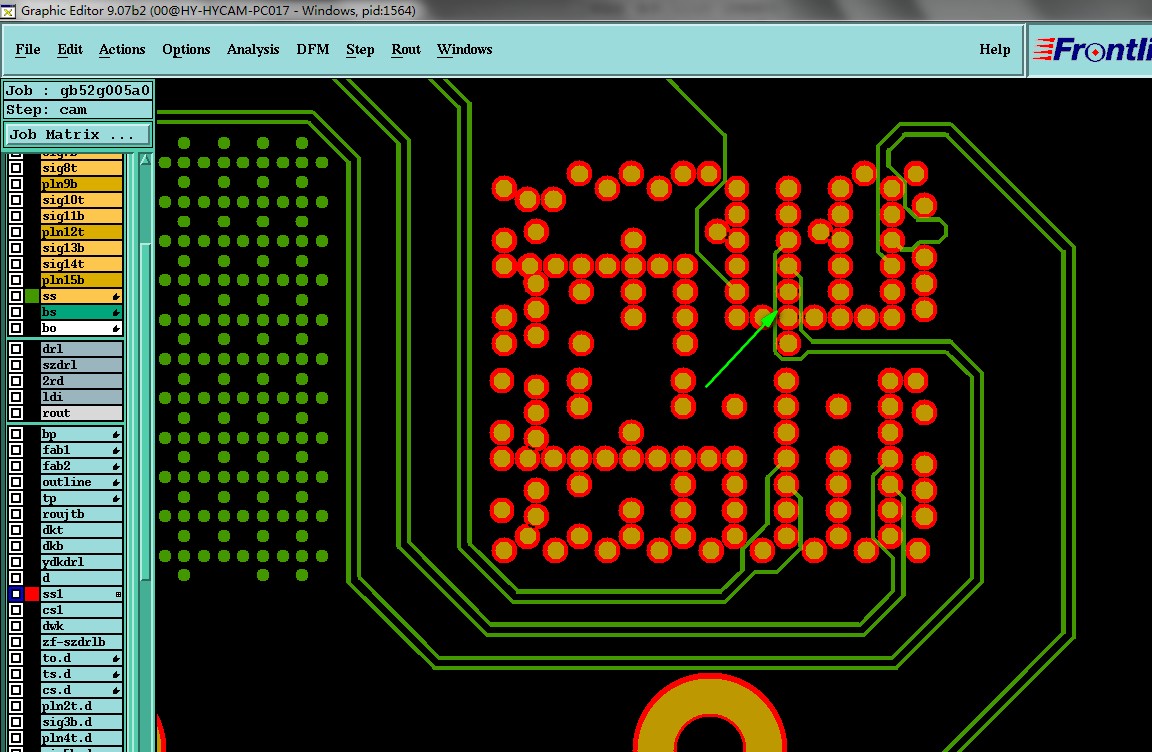Click the red color swatch of ss1 layer
Screen dimensions: 1152x752
coord(32,594)
